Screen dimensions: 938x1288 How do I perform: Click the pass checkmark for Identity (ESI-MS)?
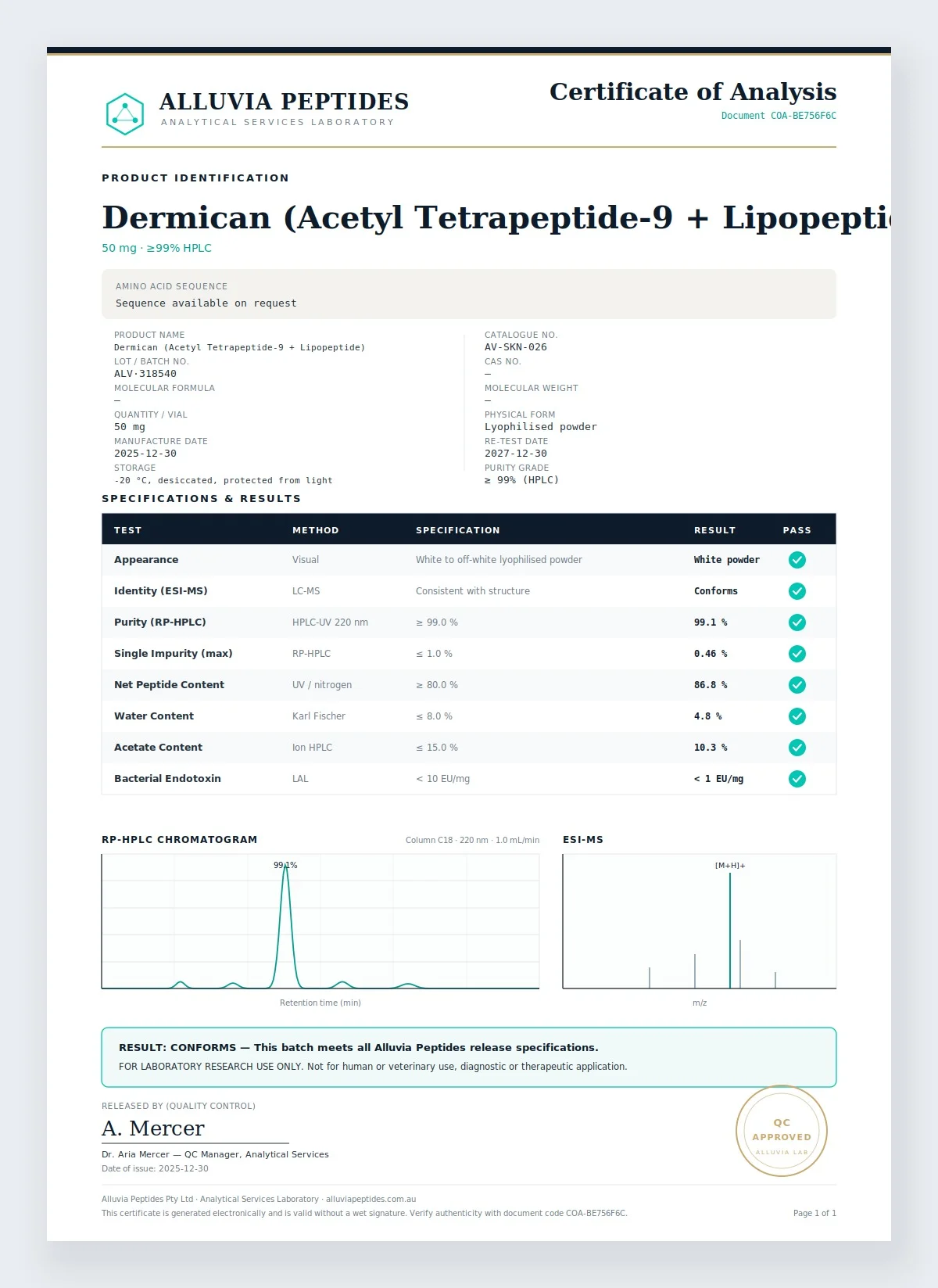[797, 591]
